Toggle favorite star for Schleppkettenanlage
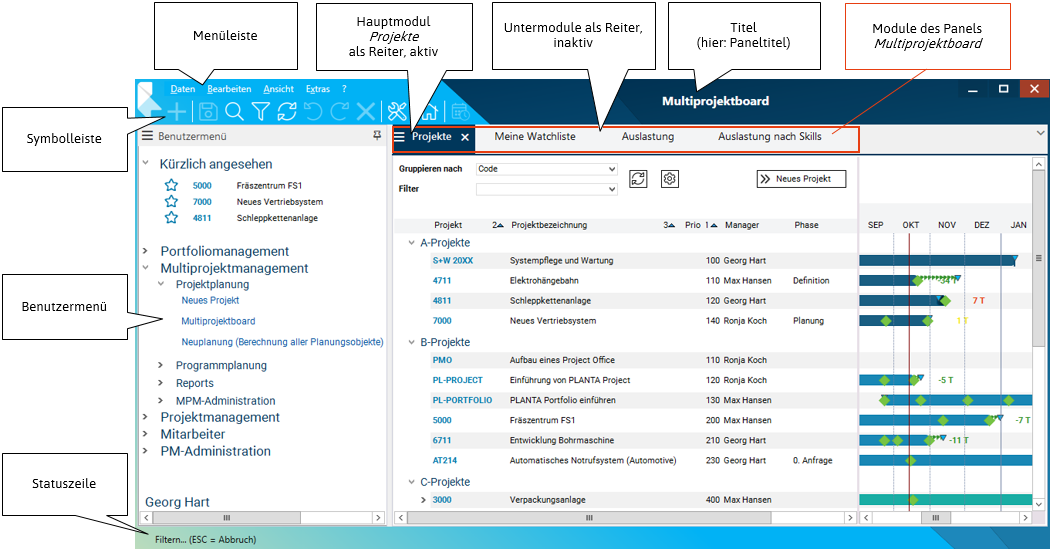This screenshot has width=1050, height=549. [x=171, y=218]
